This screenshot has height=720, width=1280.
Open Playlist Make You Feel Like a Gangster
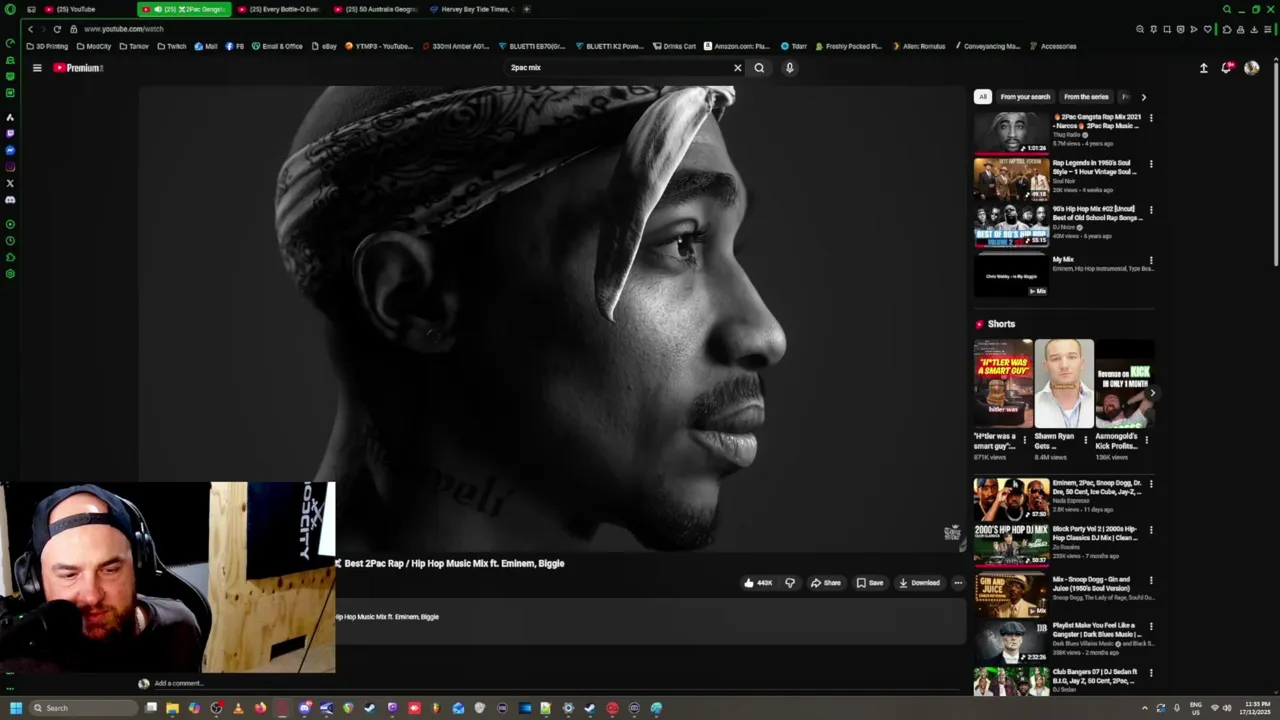pos(1011,641)
